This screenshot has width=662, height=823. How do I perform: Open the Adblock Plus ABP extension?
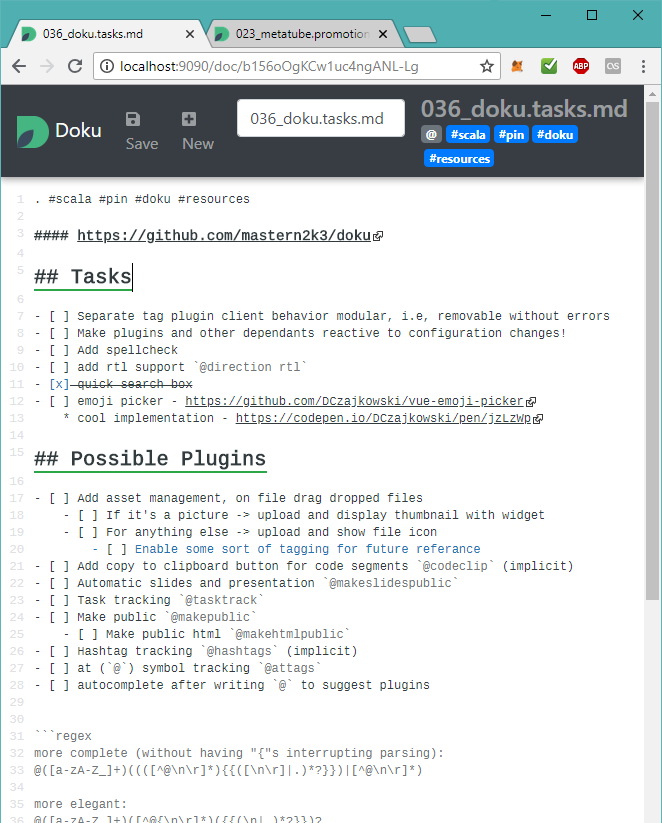[x=581, y=66]
